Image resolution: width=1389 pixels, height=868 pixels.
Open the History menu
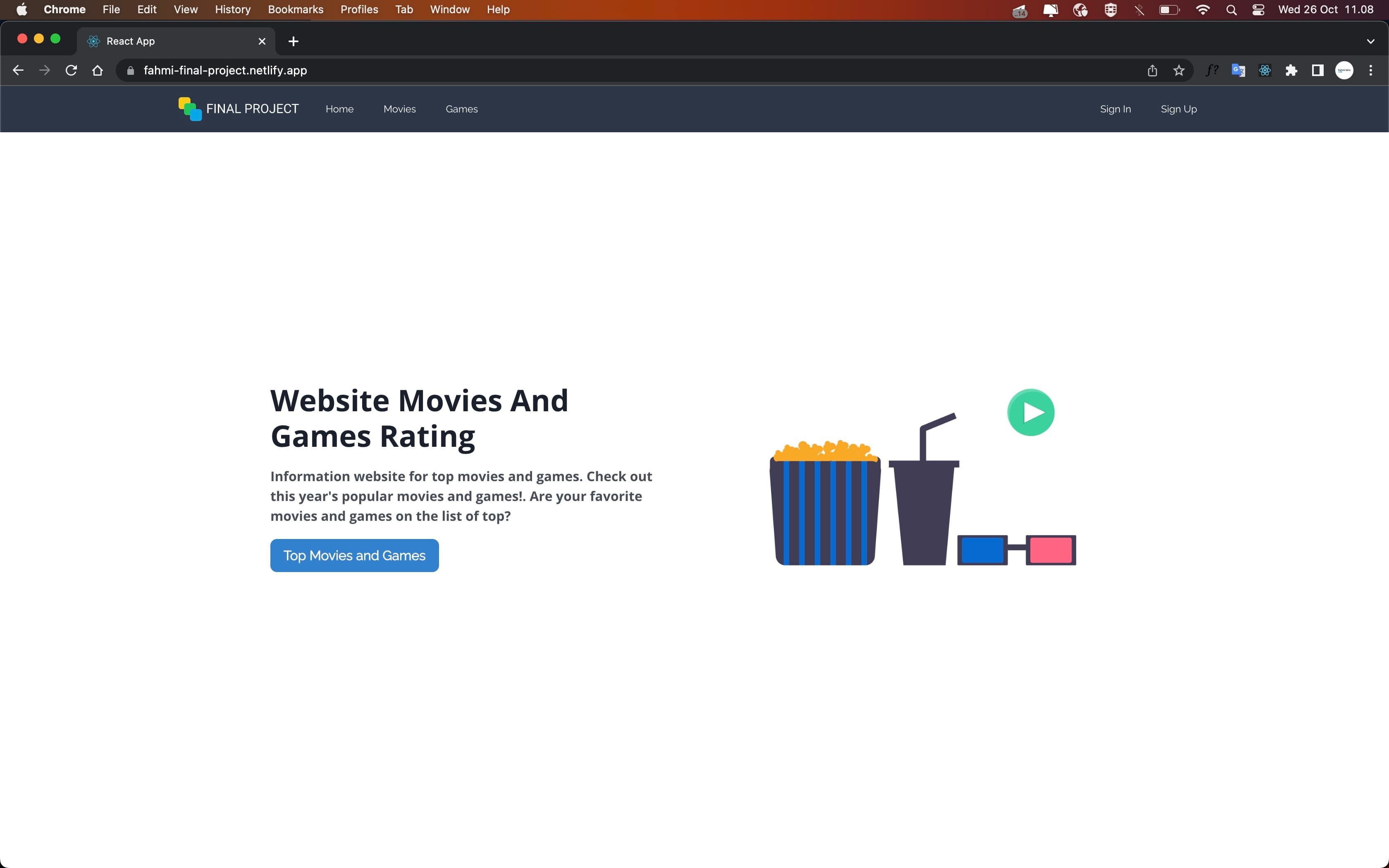coord(232,10)
